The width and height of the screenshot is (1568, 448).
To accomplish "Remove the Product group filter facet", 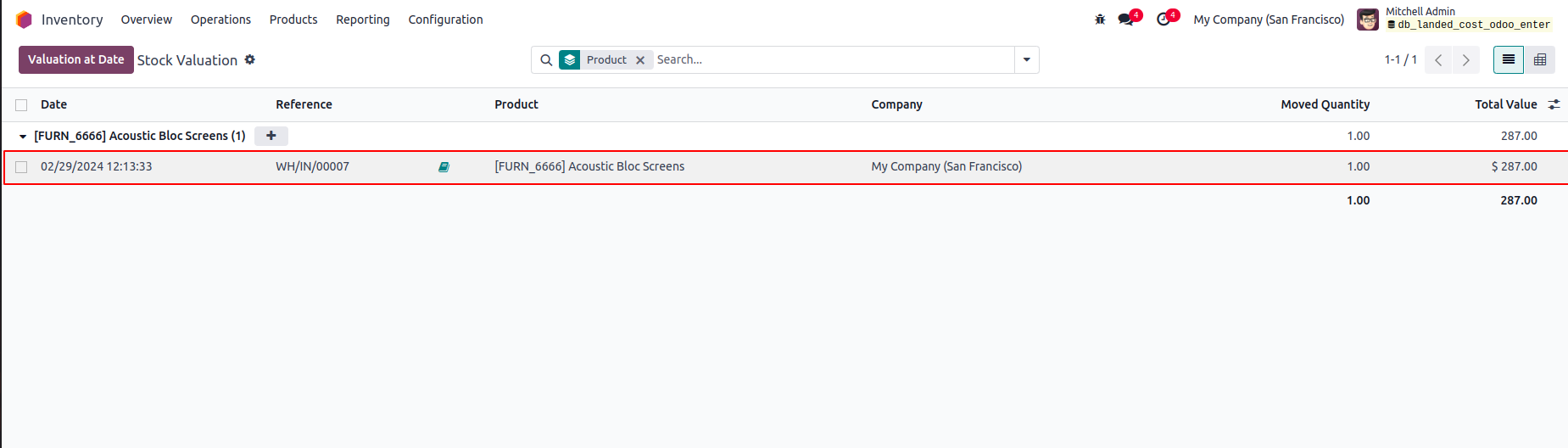I will [x=640, y=60].
